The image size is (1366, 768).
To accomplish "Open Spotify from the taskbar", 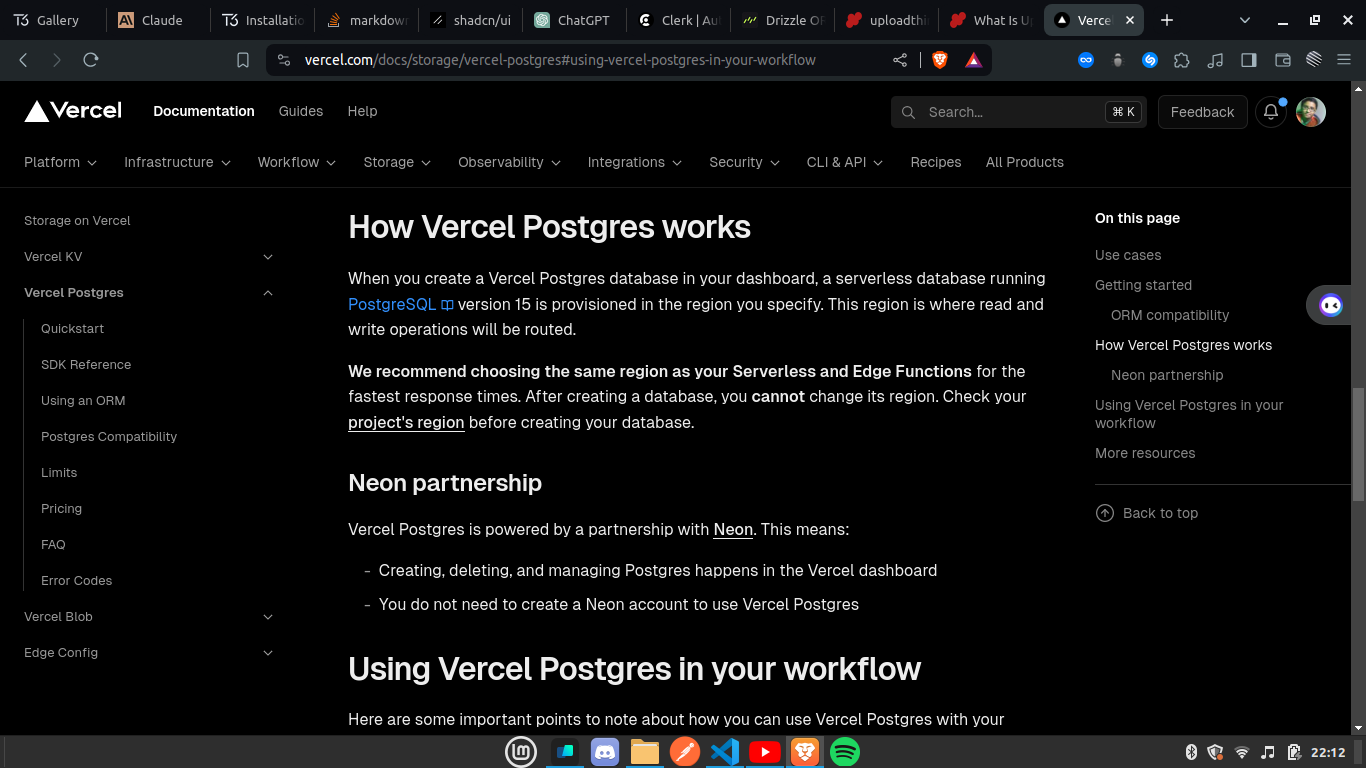I will 845,752.
